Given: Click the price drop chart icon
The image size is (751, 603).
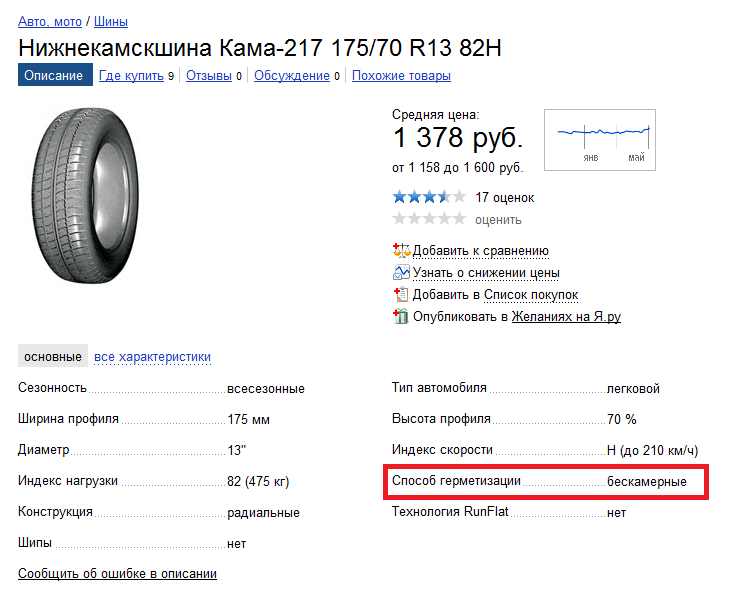Looking at the screenshot, I should coord(401,273).
